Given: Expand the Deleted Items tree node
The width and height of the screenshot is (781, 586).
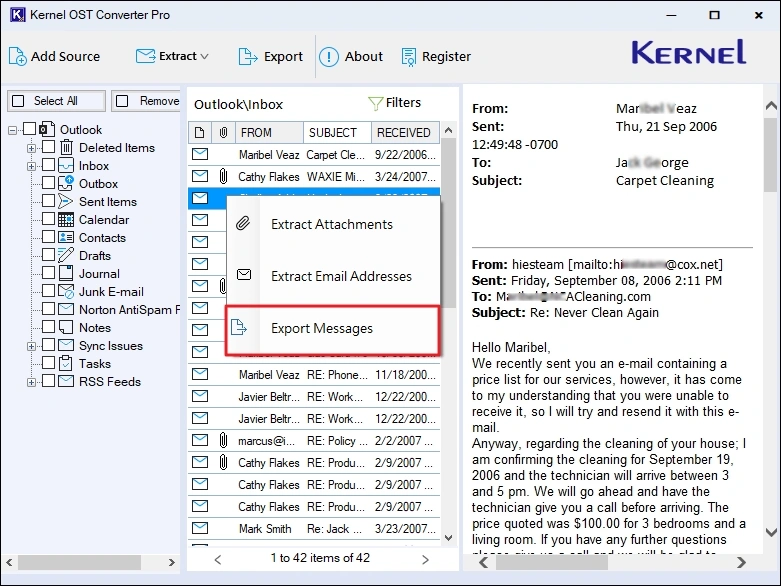Looking at the screenshot, I should (x=31, y=148).
